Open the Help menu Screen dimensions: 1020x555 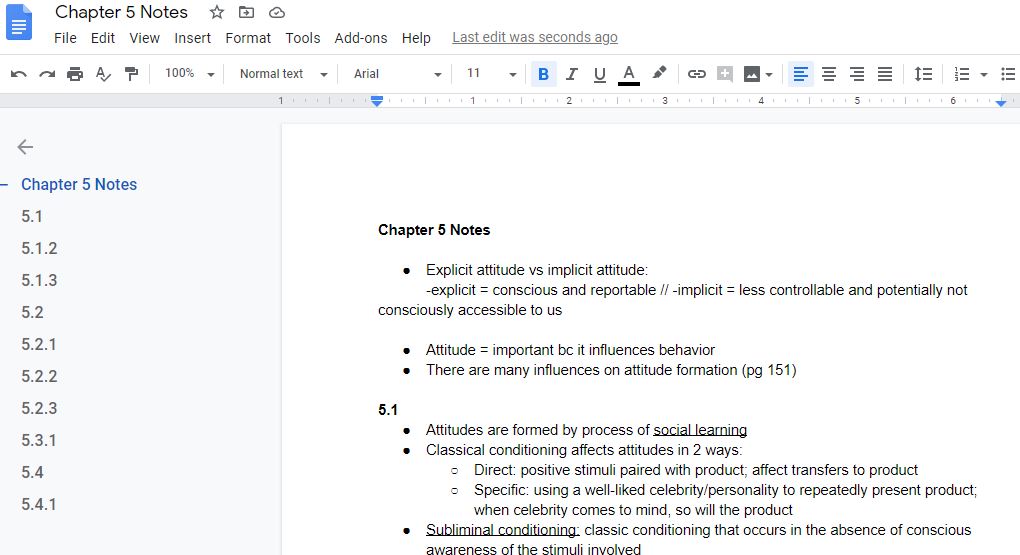(416, 38)
